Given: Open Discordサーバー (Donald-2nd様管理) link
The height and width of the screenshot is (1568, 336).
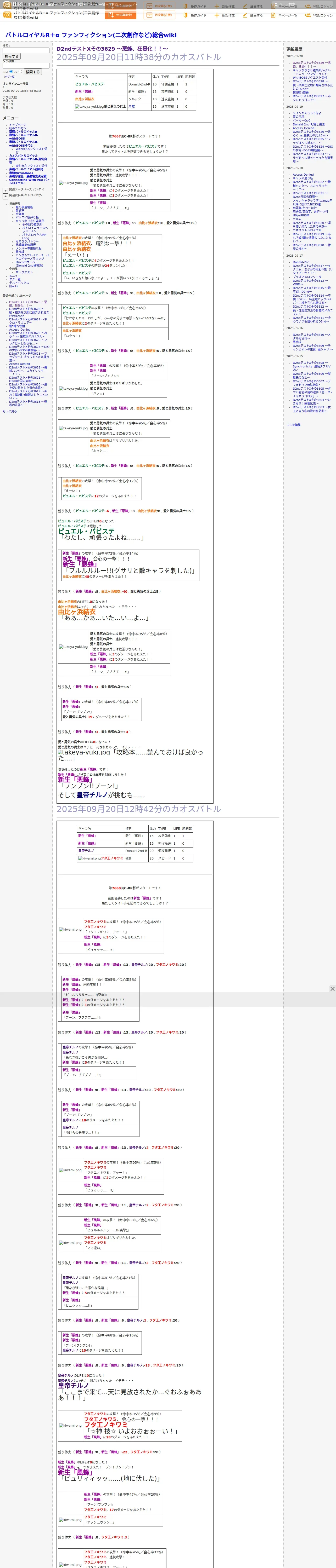Looking at the screenshot, I should [29, 264].
